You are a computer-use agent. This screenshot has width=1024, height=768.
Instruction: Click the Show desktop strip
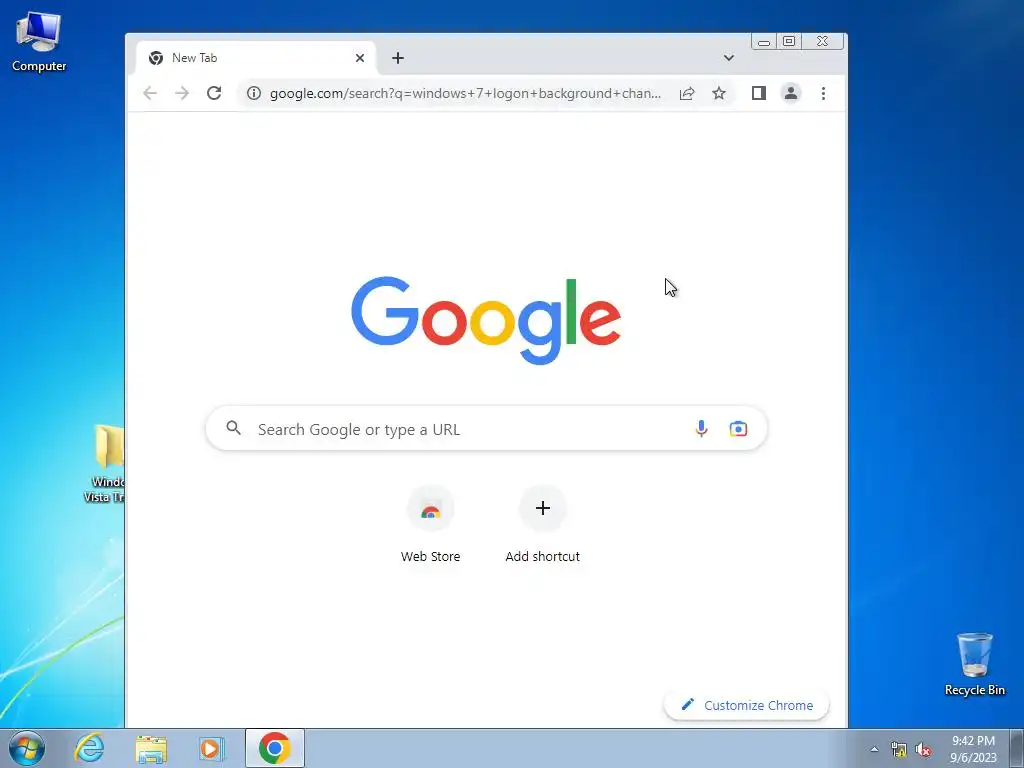click(1017, 748)
